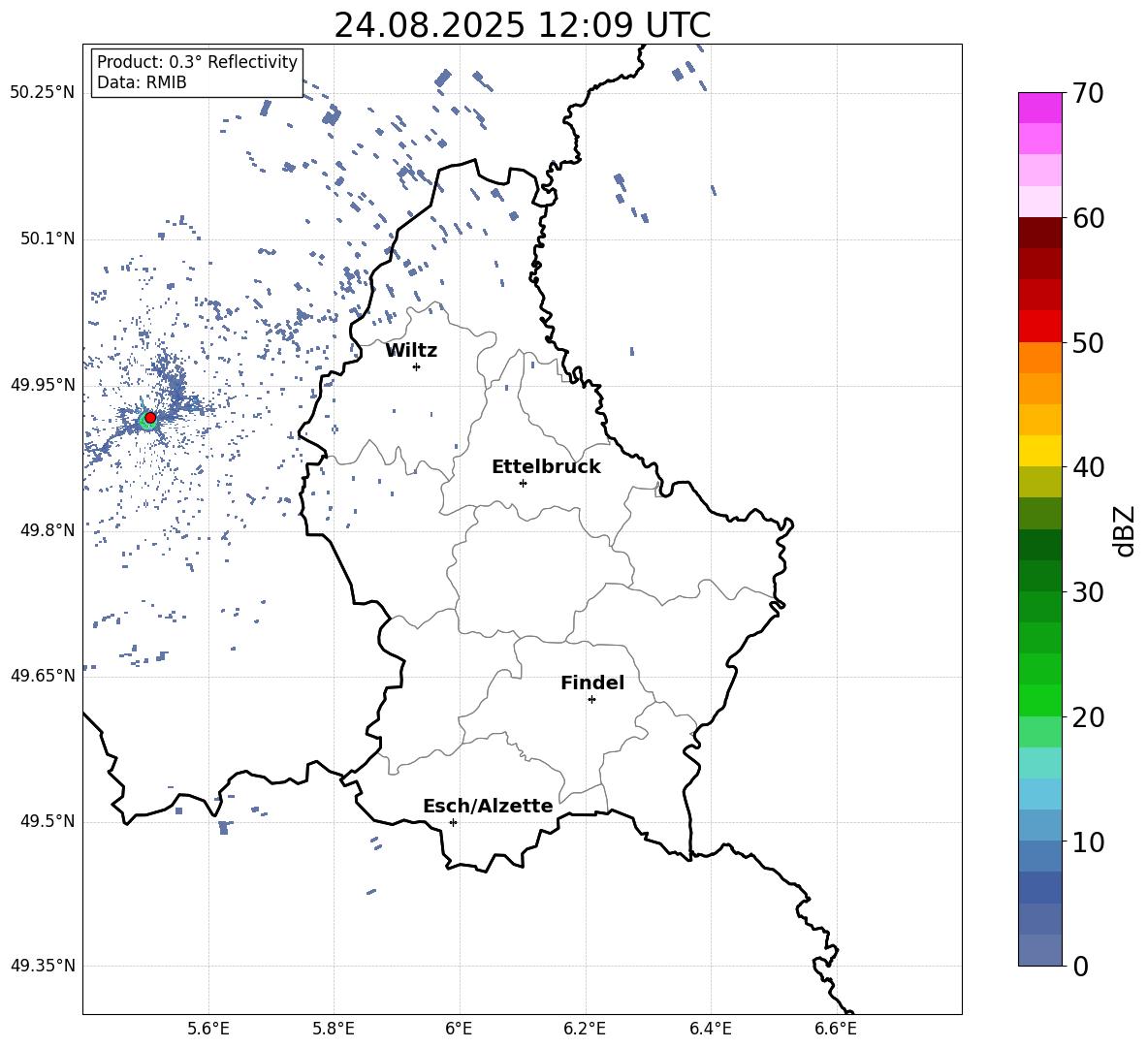Click the yellow colorbar segment above 40
The image size is (1148, 1048).
point(1040,451)
